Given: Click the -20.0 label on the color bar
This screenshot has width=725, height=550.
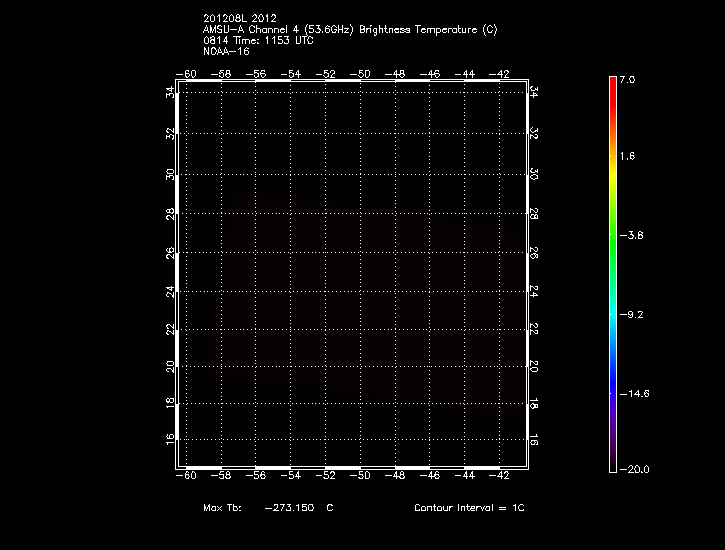Looking at the screenshot, I should pyautogui.click(x=633, y=469).
